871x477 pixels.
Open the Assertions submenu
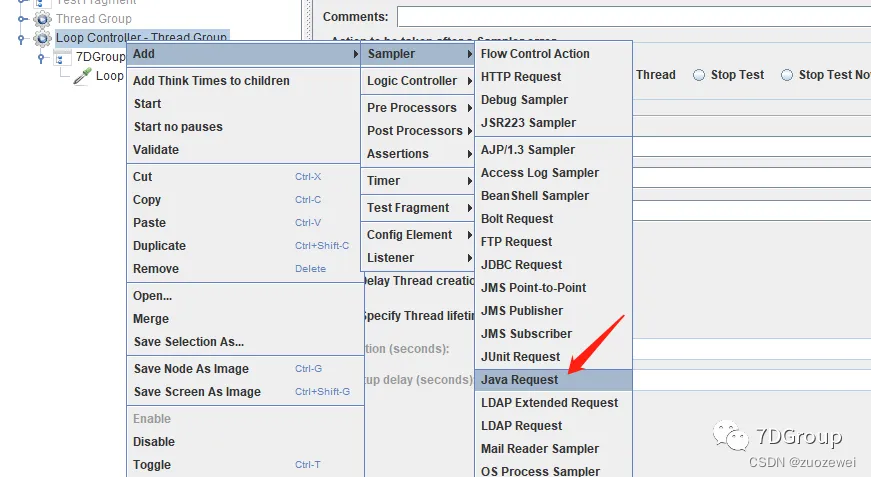(418, 154)
